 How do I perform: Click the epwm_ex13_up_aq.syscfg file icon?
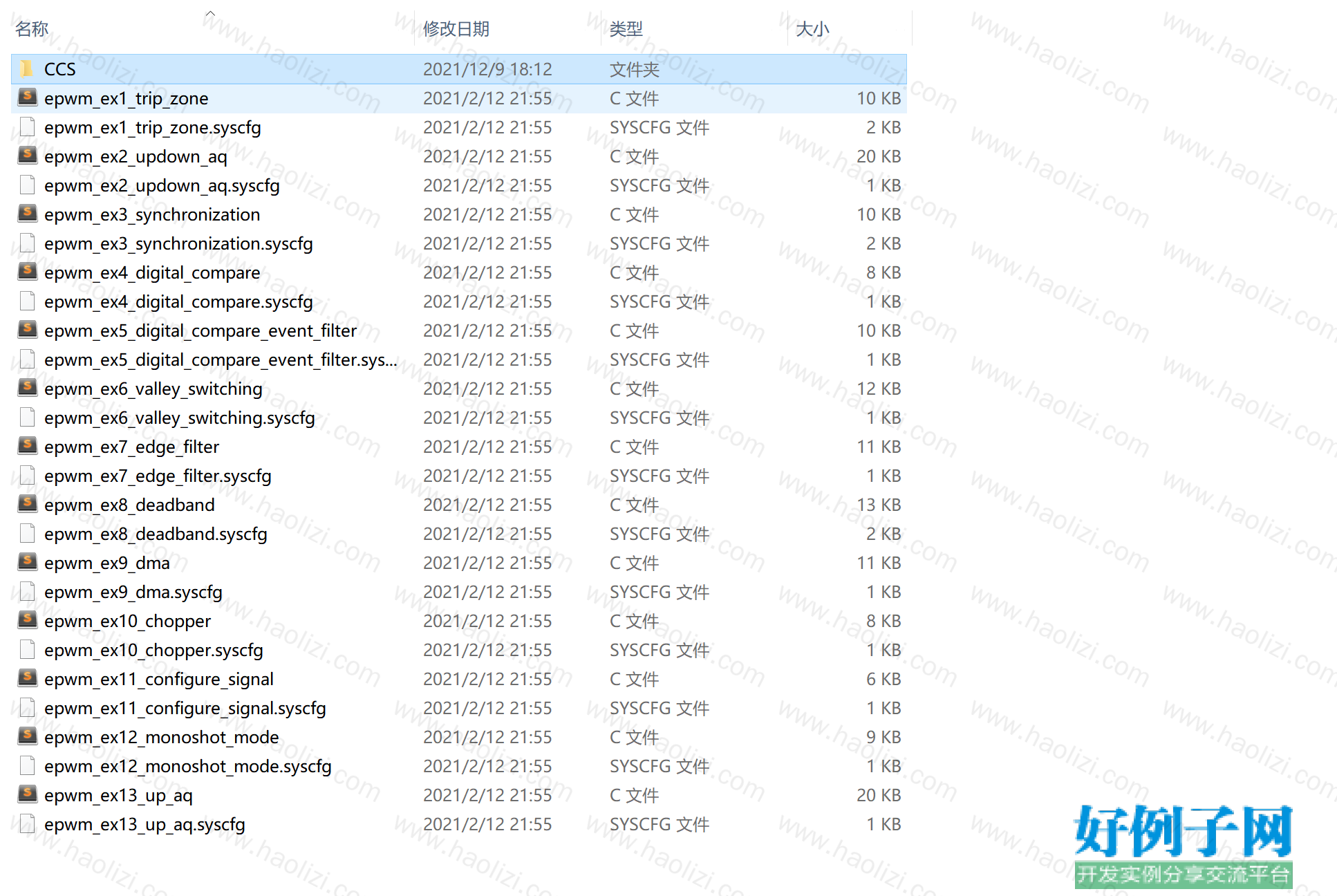coord(27,823)
